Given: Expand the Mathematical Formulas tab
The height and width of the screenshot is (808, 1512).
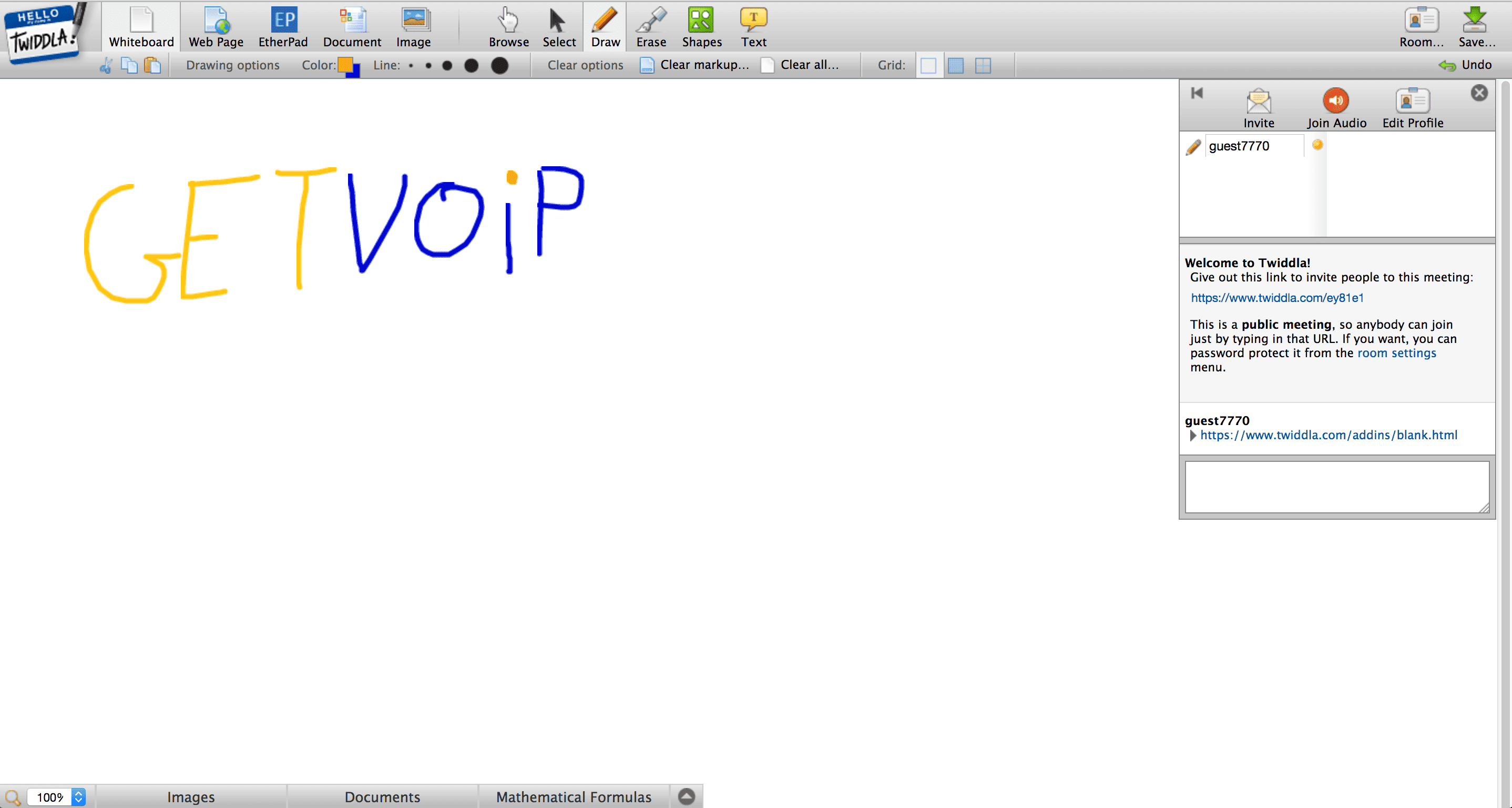Looking at the screenshot, I should pos(575,797).
